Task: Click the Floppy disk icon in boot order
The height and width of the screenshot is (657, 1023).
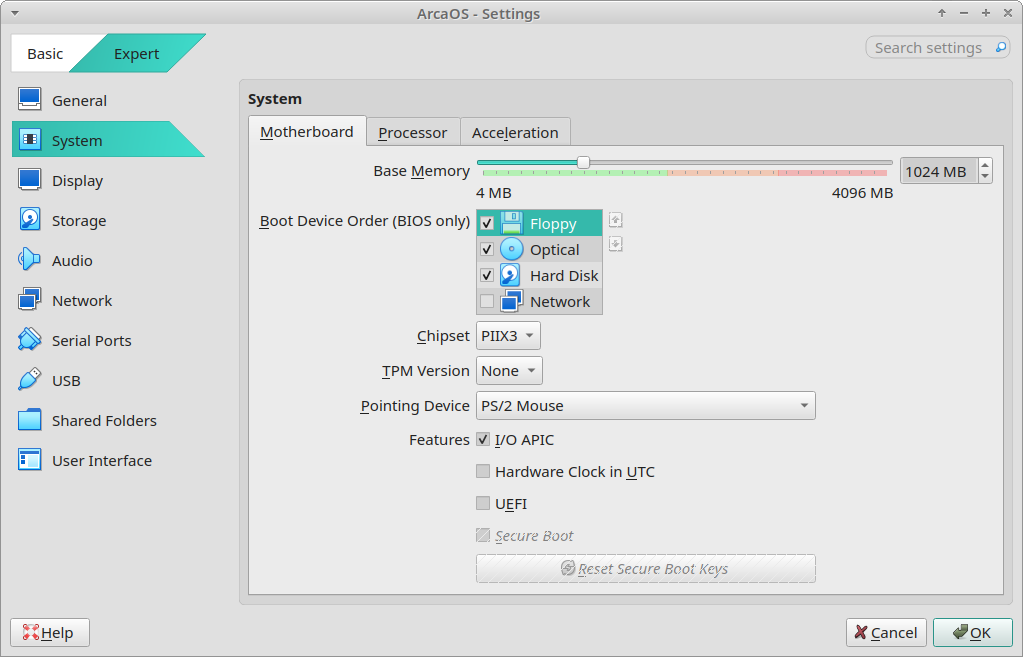Action: pos(512,223)
